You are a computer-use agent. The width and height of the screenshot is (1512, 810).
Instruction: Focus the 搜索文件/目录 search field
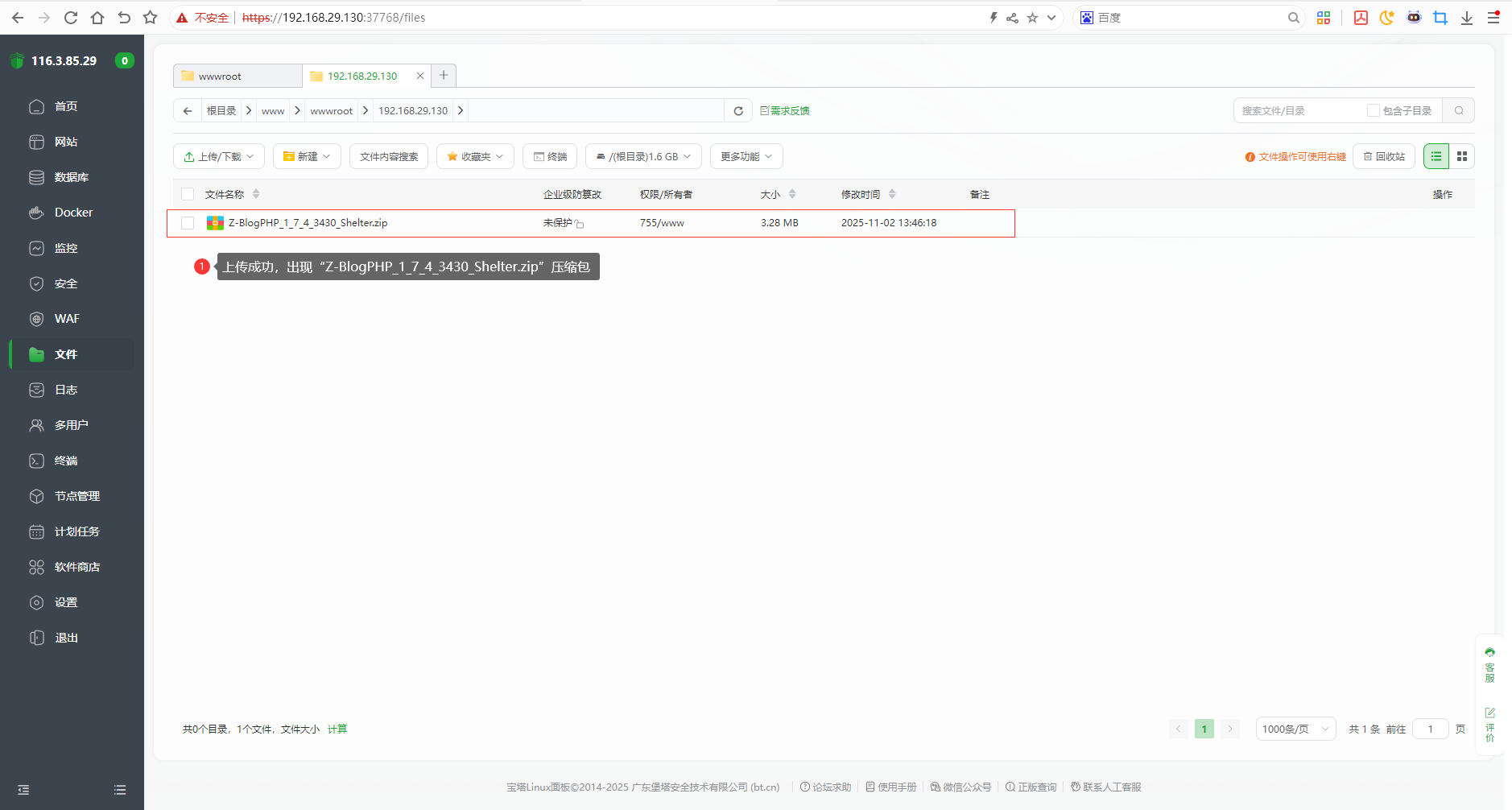click(1299, 110)
